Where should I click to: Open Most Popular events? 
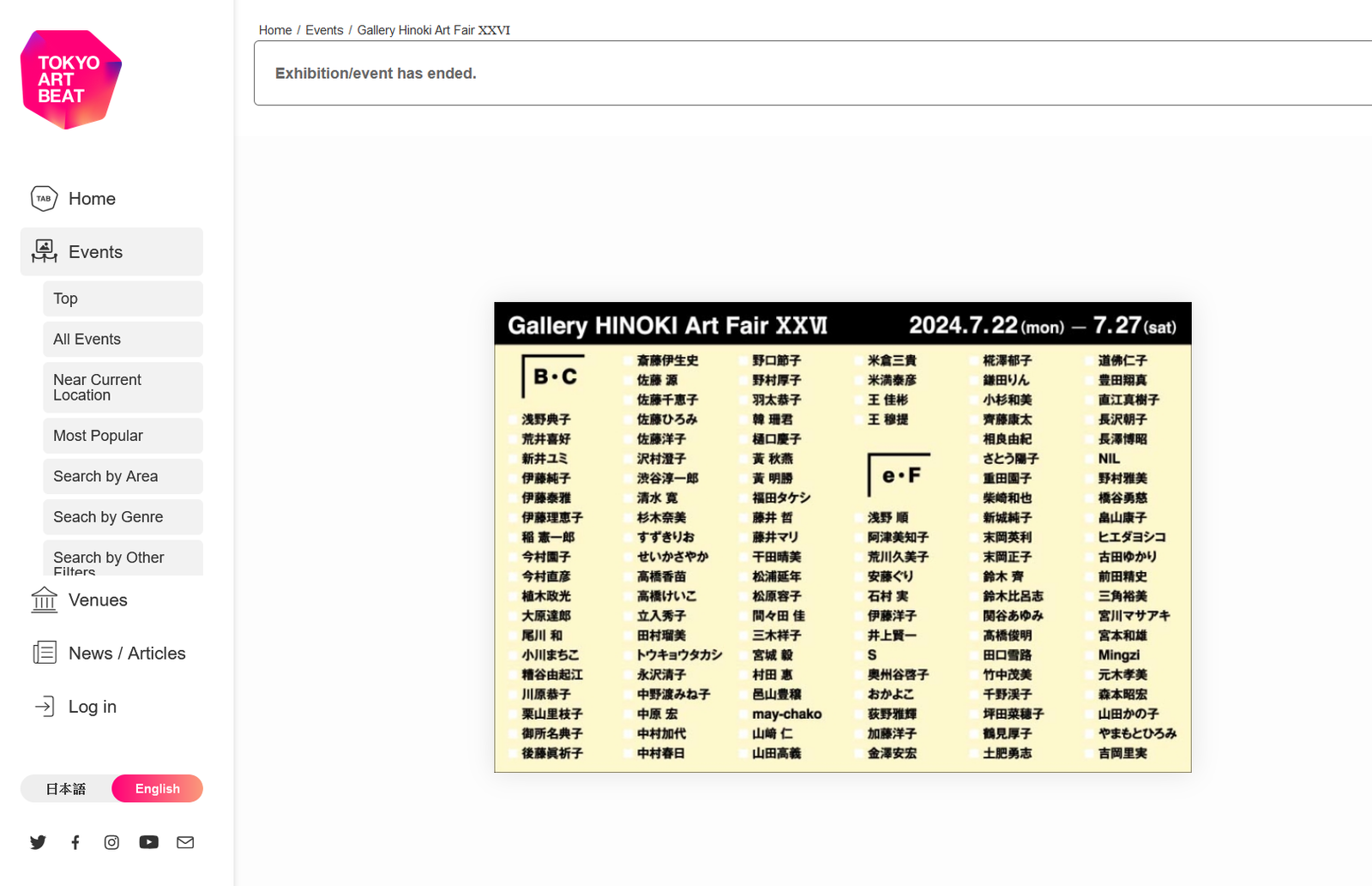tap(123, 436)
